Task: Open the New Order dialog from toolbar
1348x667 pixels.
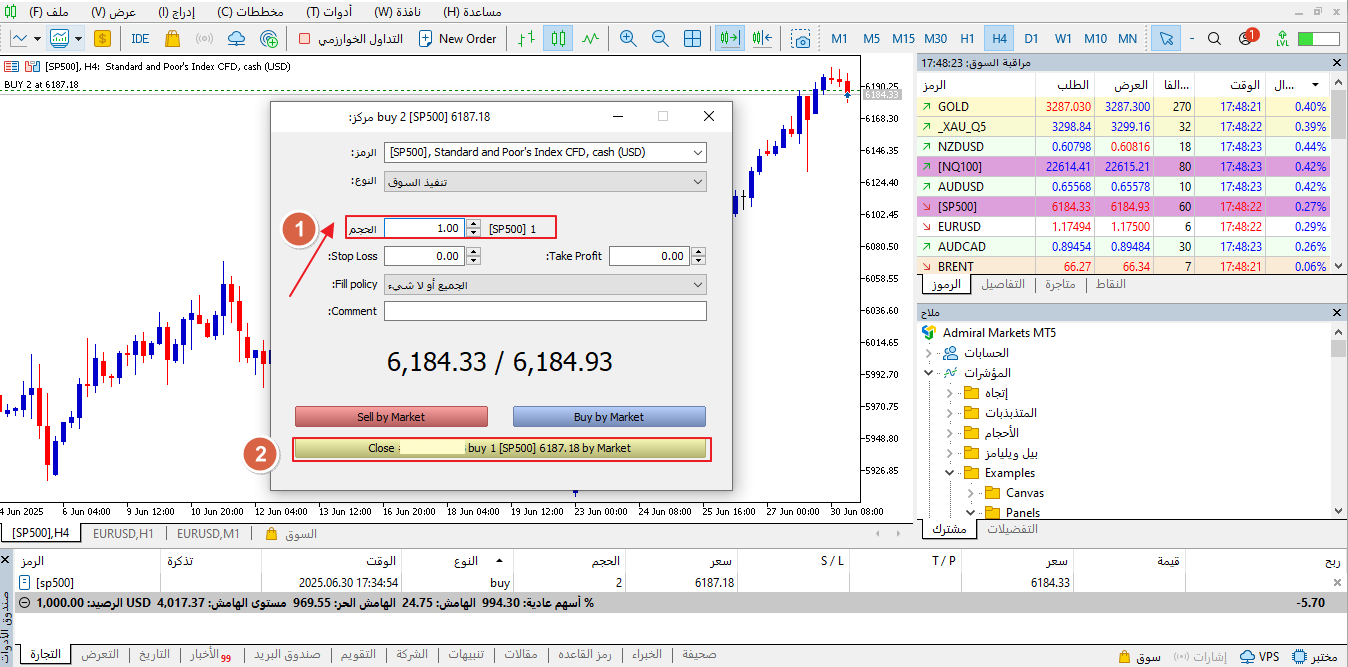Action: (457, 38)
